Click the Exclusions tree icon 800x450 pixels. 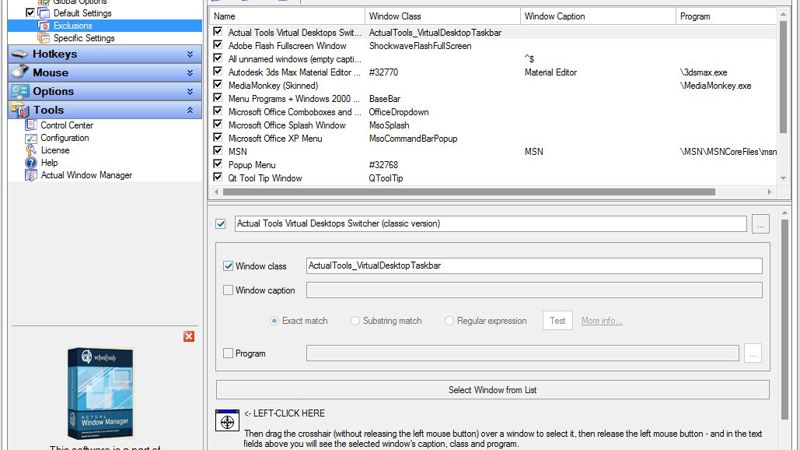(x=44, y=26)
